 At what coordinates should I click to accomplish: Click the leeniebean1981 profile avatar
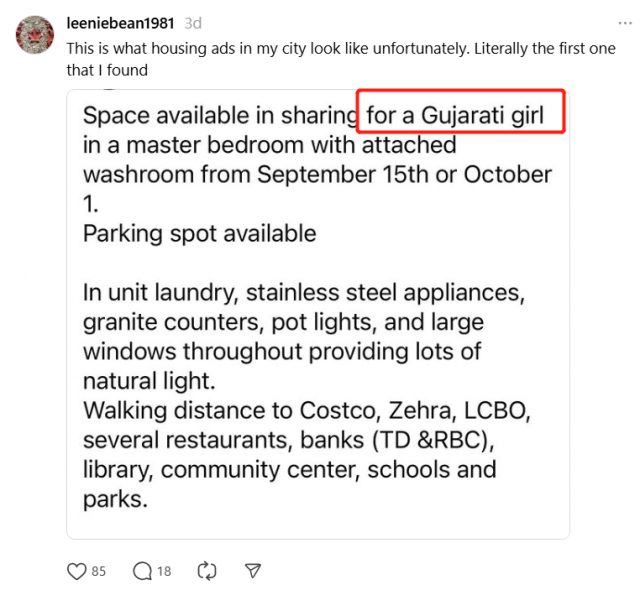click(x=35, y=35)
